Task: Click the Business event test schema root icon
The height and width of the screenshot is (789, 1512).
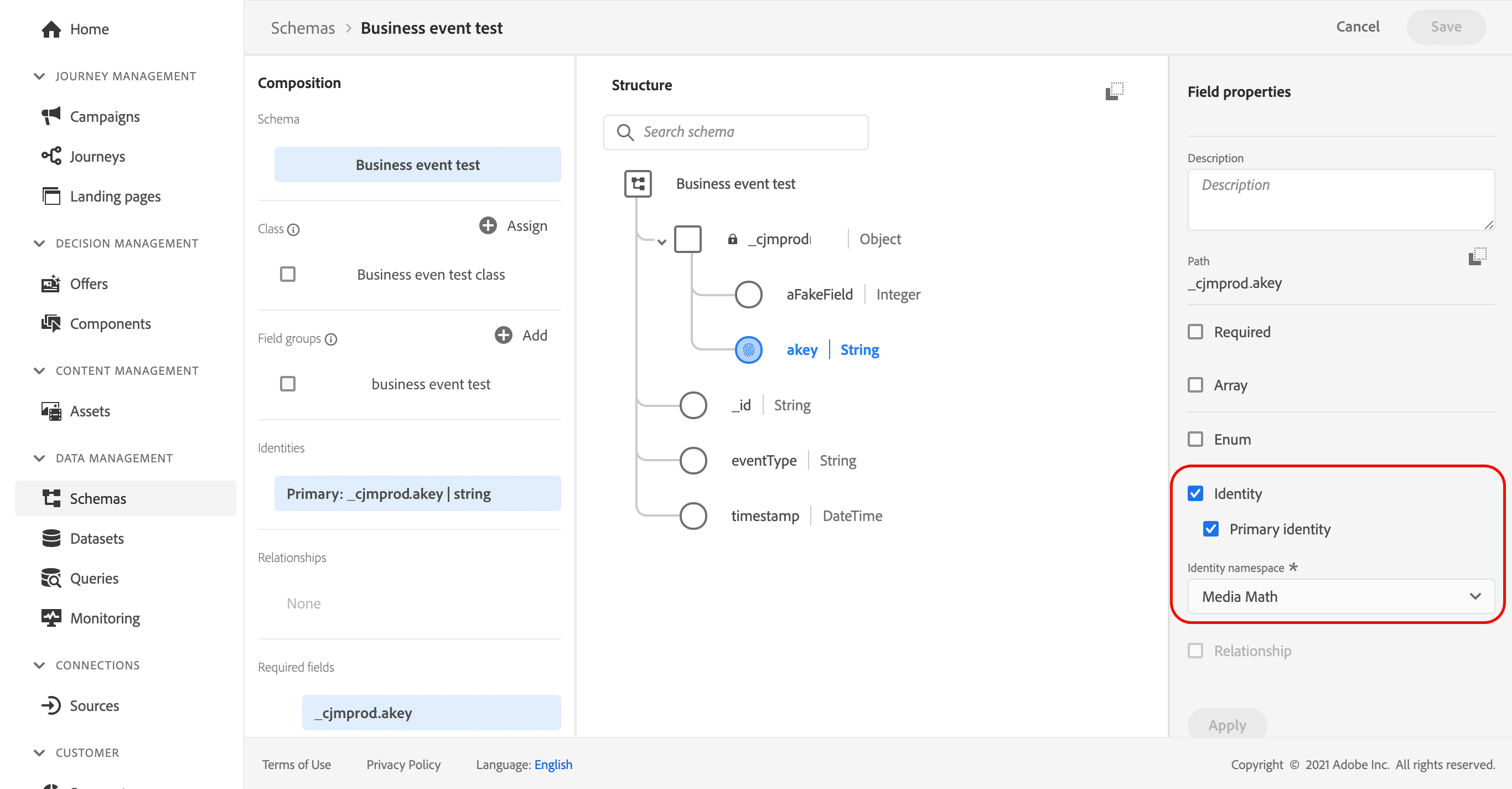Action: (638, 184)
